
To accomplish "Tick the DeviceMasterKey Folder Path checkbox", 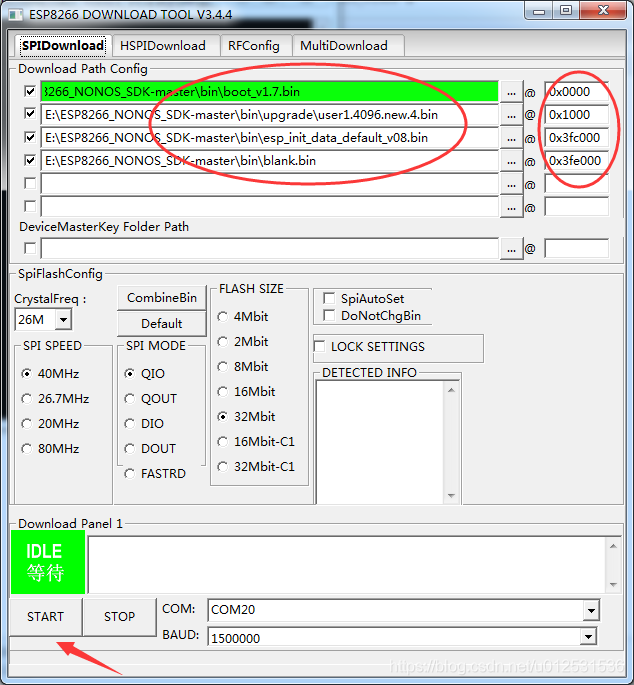I will pos(30,249).
